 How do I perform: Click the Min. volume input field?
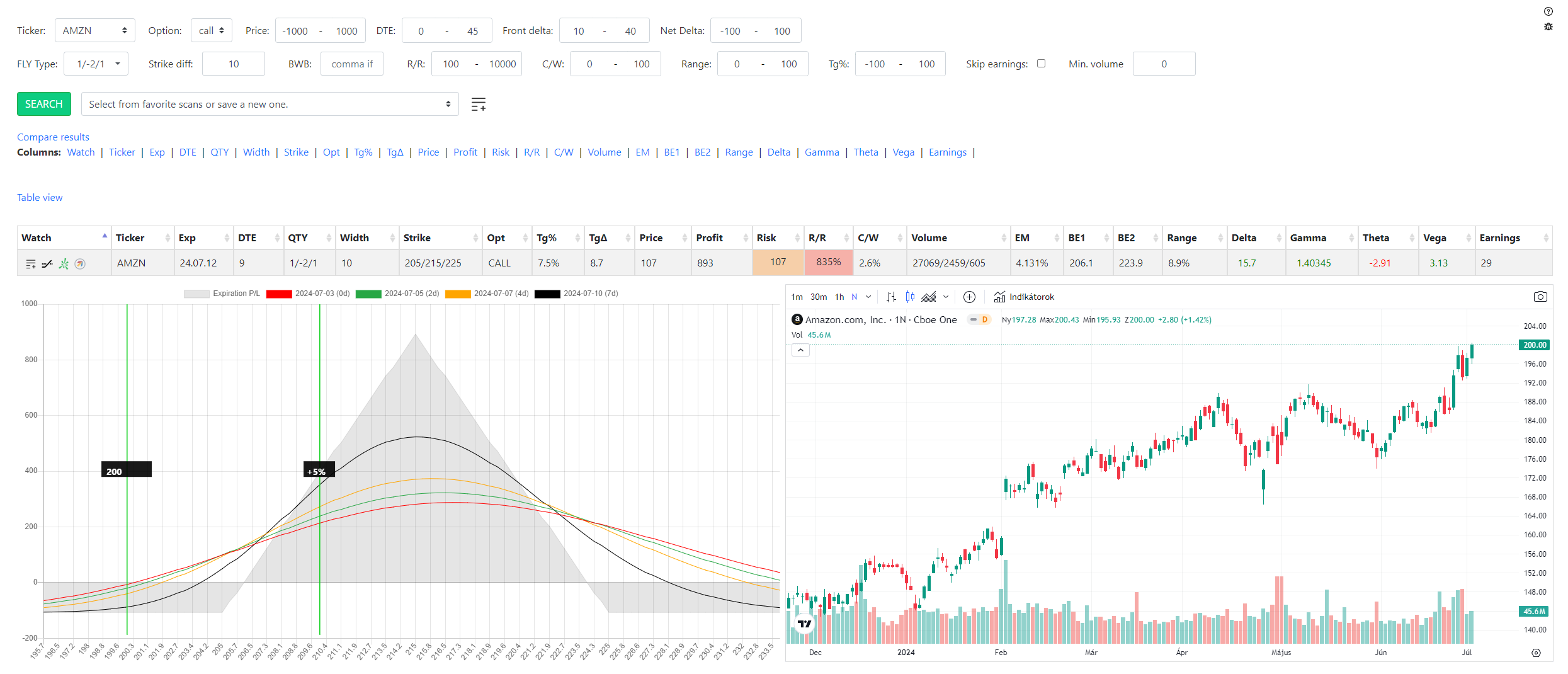1164,64
